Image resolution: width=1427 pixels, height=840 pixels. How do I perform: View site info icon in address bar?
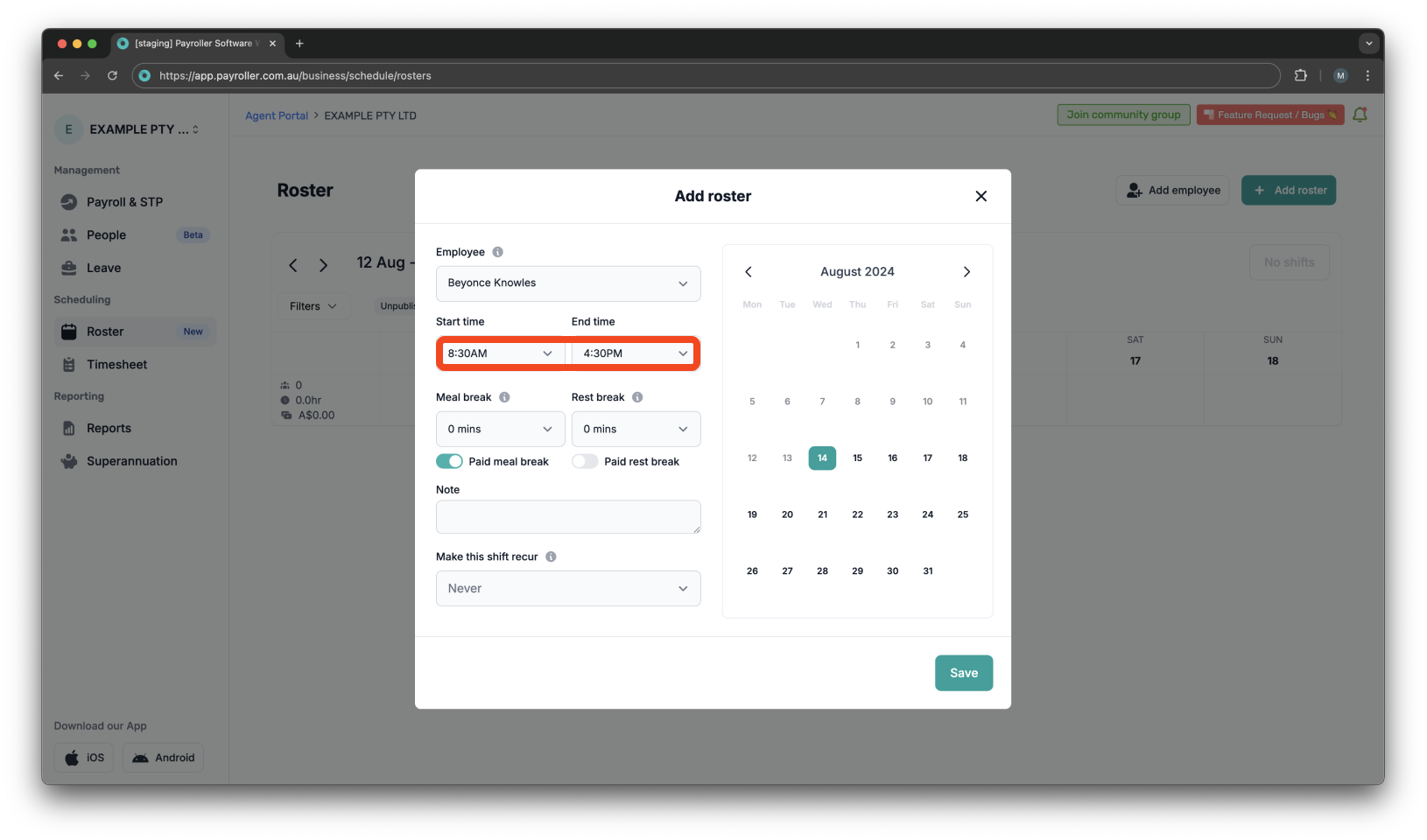click(144, 75)
